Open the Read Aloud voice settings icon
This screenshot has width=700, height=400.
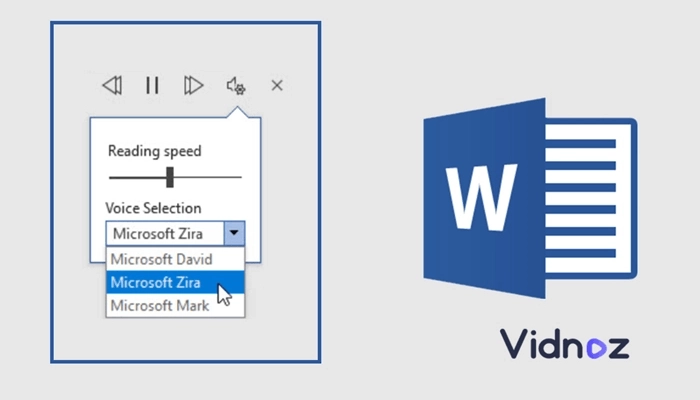(236, 86)
